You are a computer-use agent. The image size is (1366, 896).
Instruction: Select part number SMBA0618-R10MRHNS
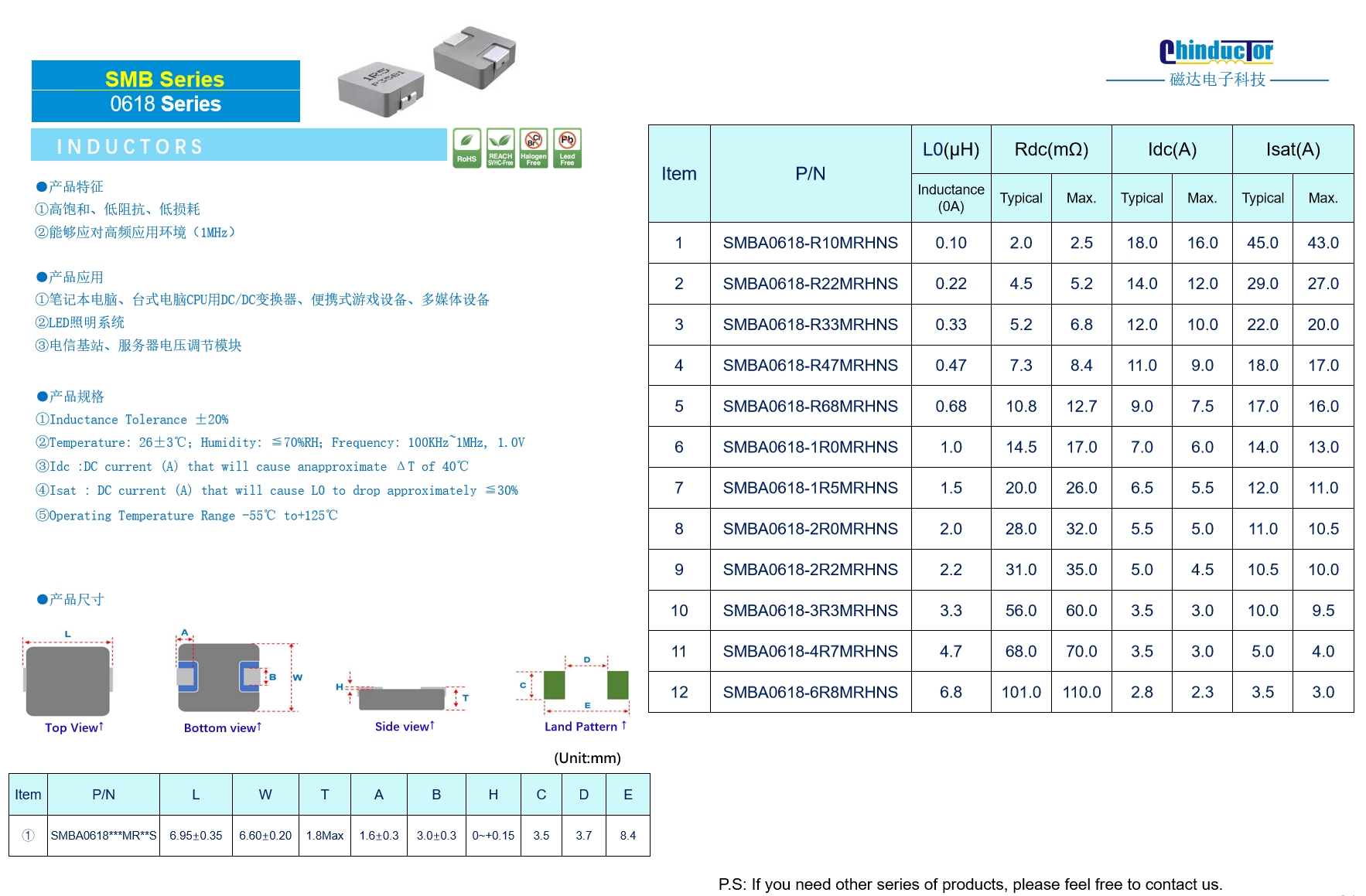pyautogui.click(x=810, y=243)
